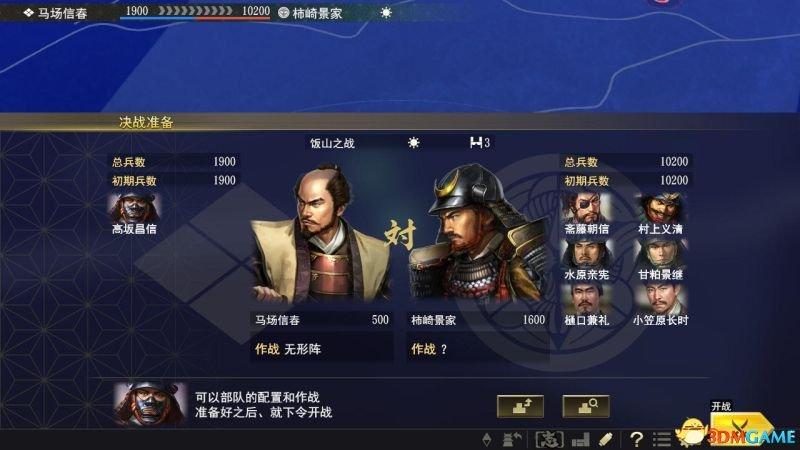Click the diamond marker icon in bottom bar
The width and height of the screenshot is (800, 450).
[487, 439]
